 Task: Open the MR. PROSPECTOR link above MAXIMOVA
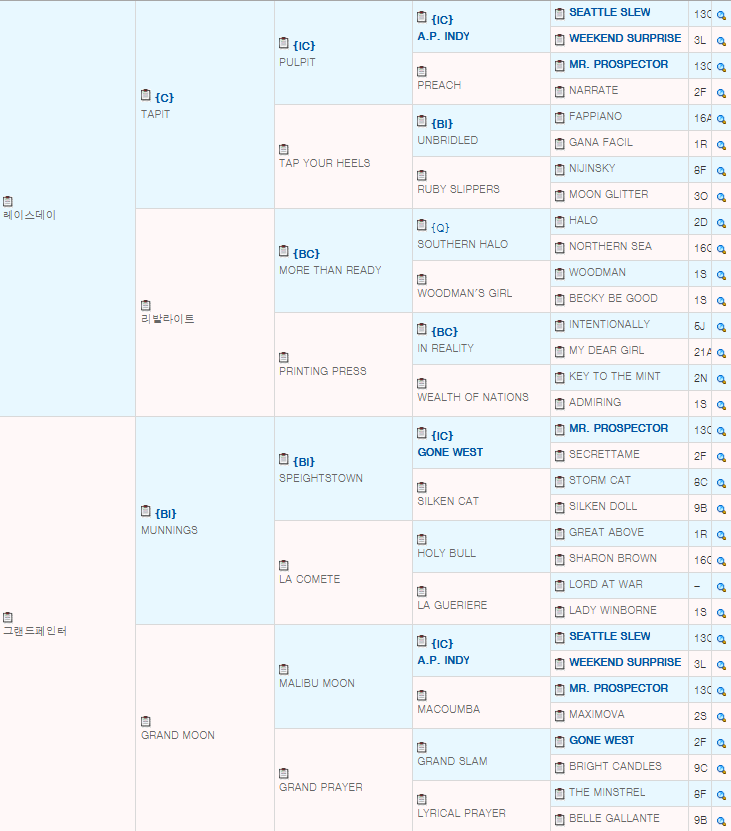pos(619,688)
